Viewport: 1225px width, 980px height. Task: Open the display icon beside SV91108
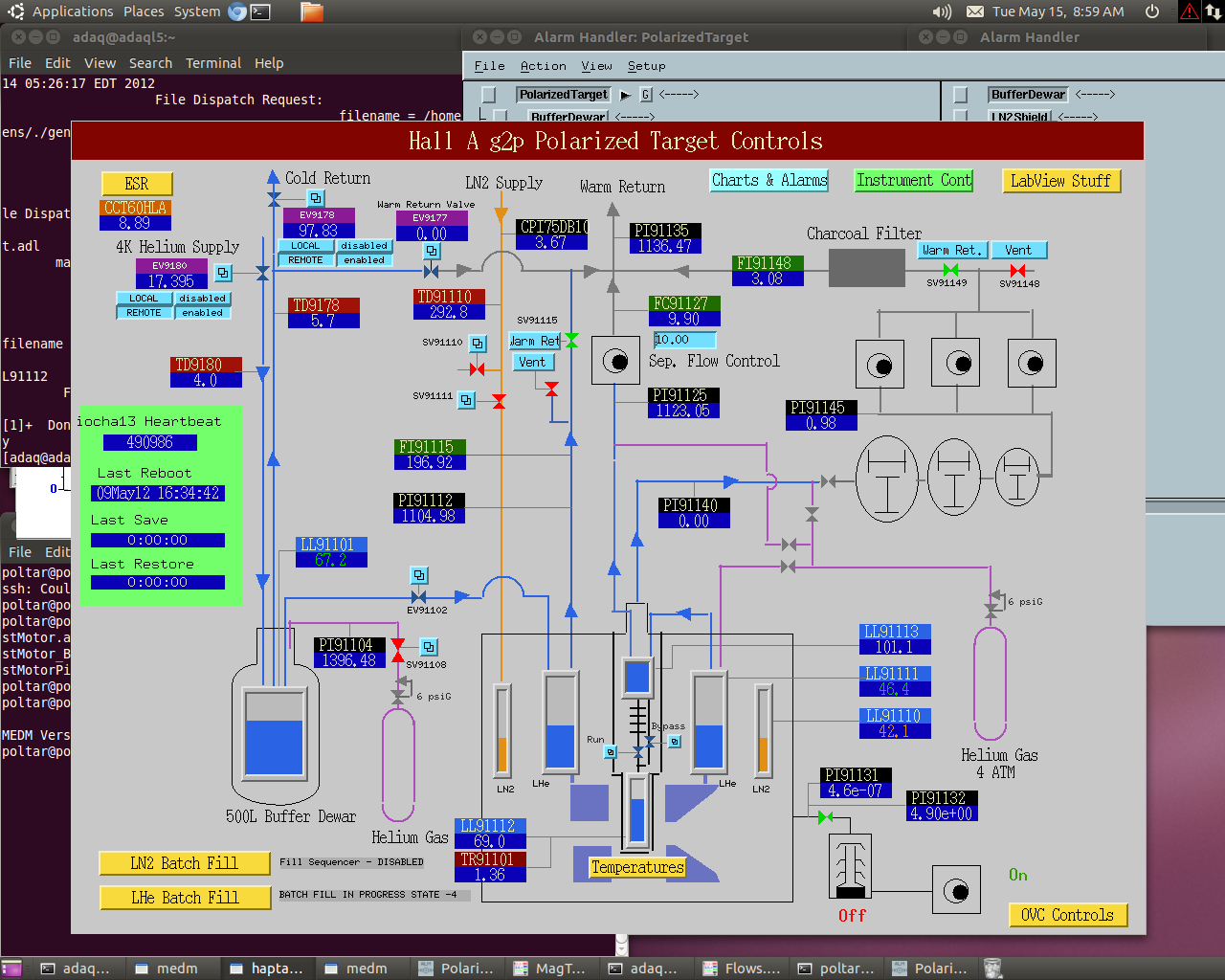[x=429, y=647]
